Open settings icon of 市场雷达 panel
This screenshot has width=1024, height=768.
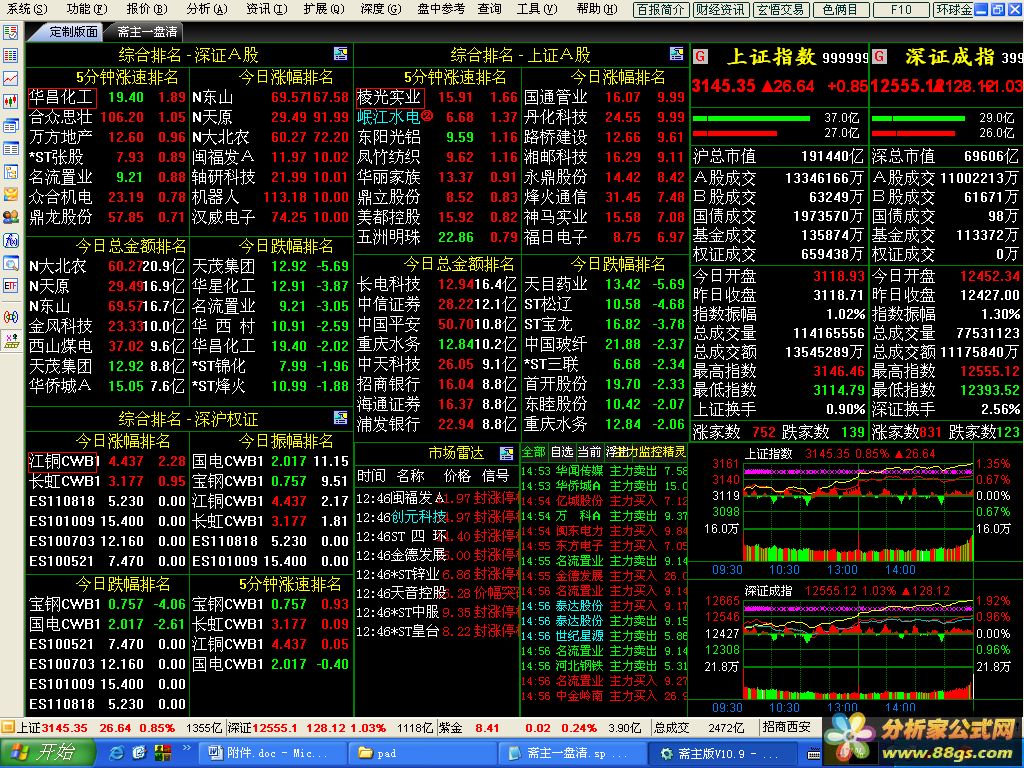(x=507, y=453)
